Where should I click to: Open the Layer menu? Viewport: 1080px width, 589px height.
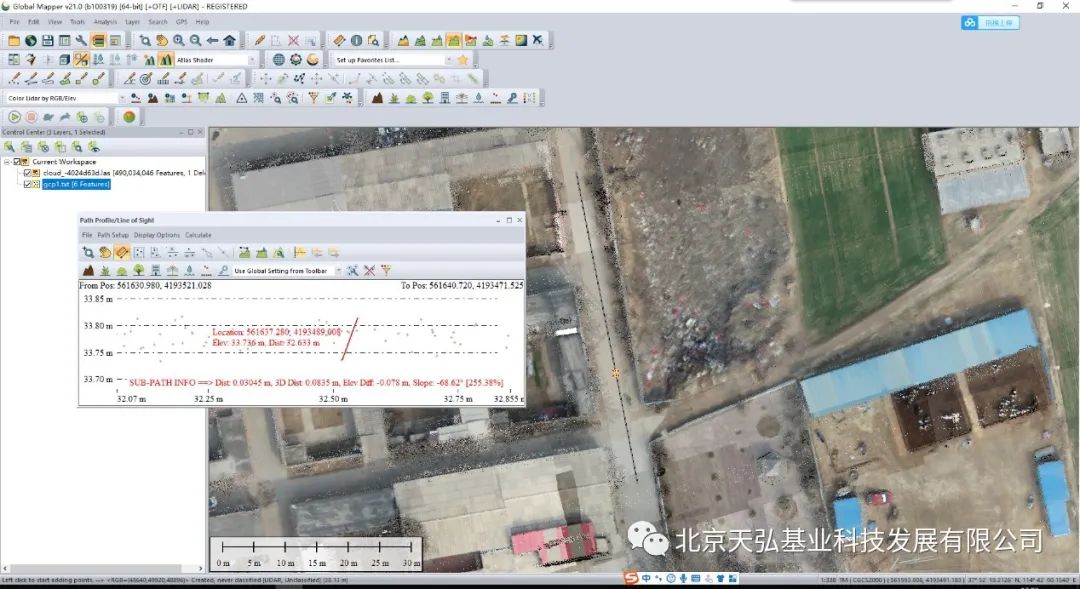click(132, 22)
